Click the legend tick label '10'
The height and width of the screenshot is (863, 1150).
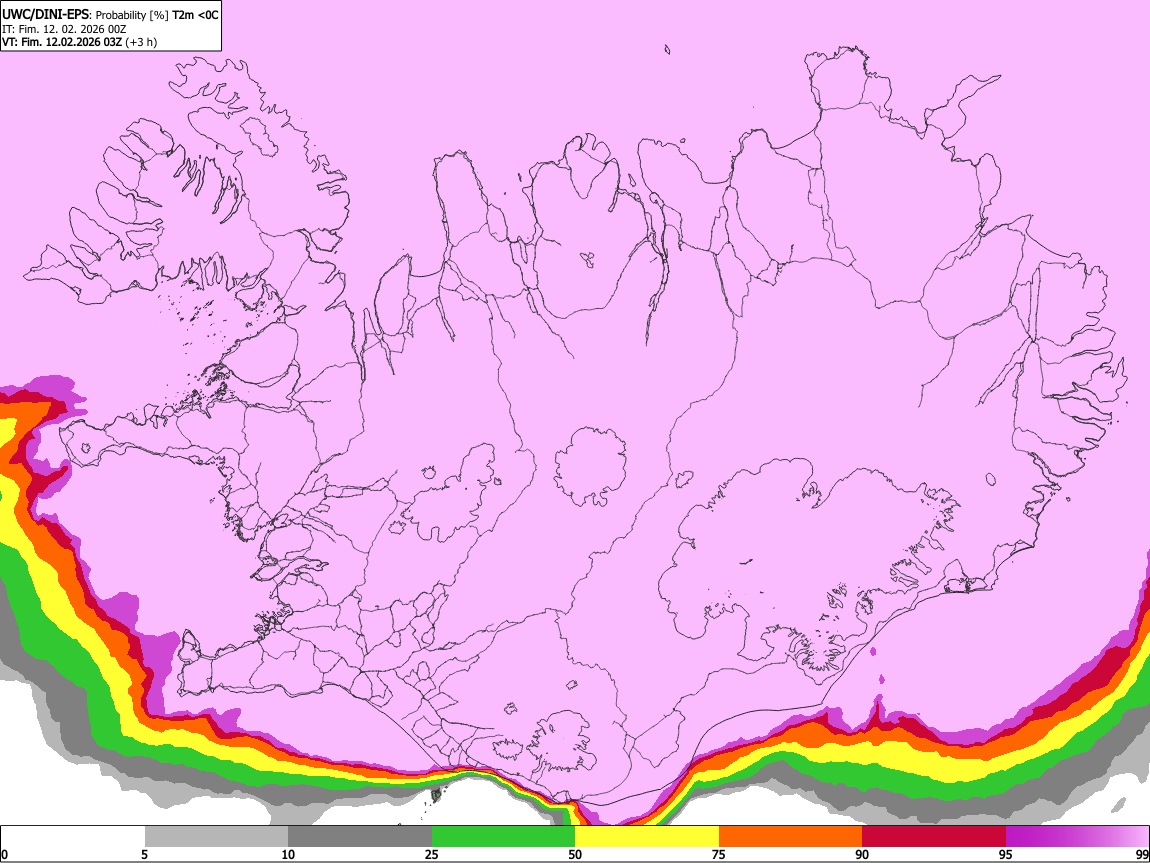tap(288, 854)
